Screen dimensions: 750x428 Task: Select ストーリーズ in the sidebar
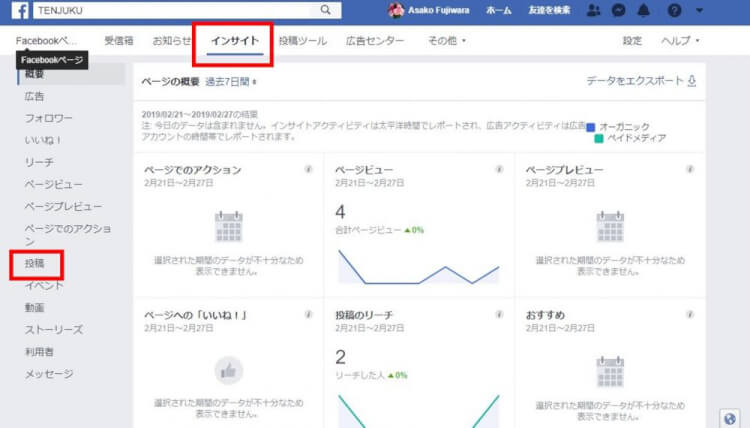54,329
